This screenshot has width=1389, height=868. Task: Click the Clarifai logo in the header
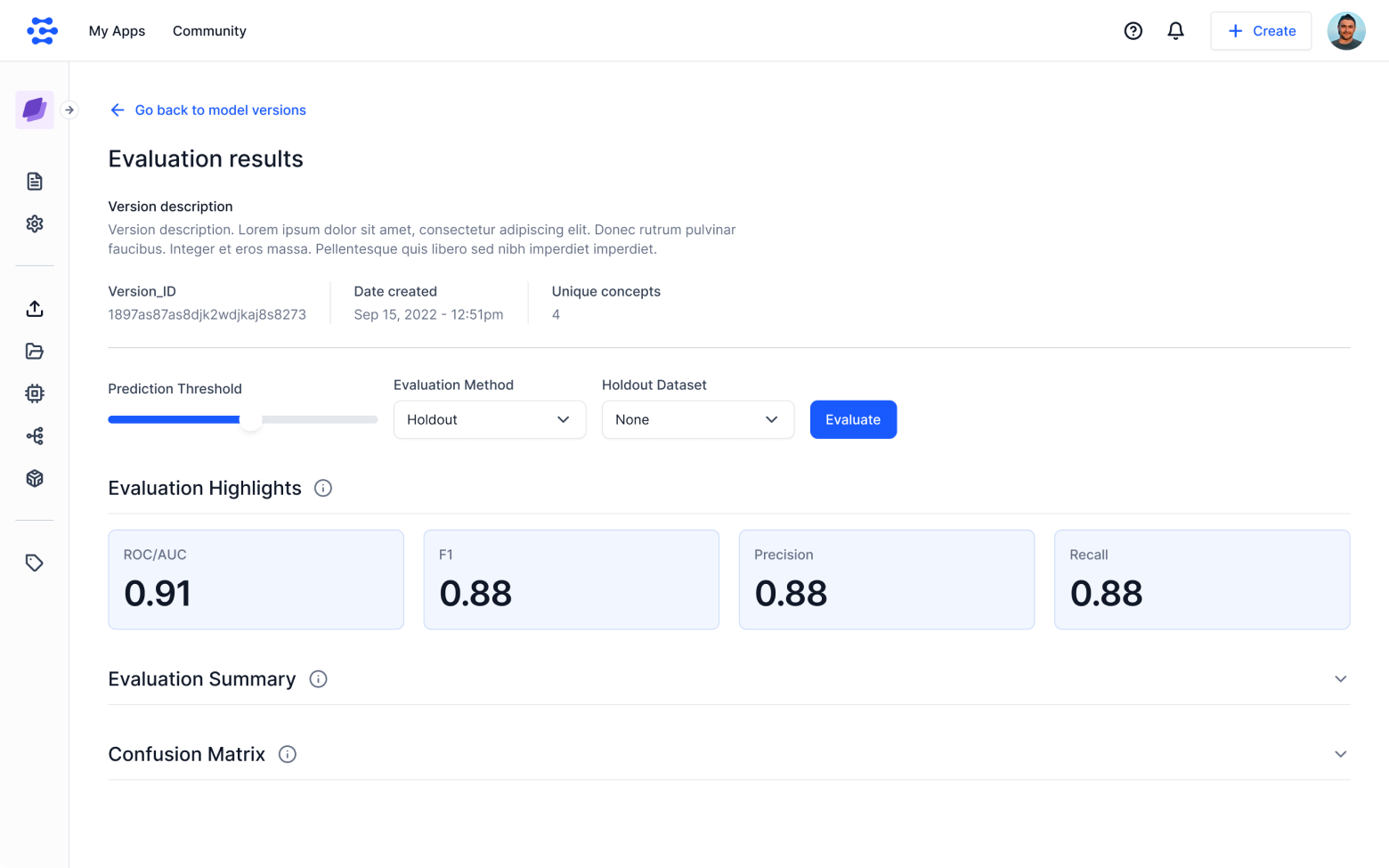click(x=42, y=31)
